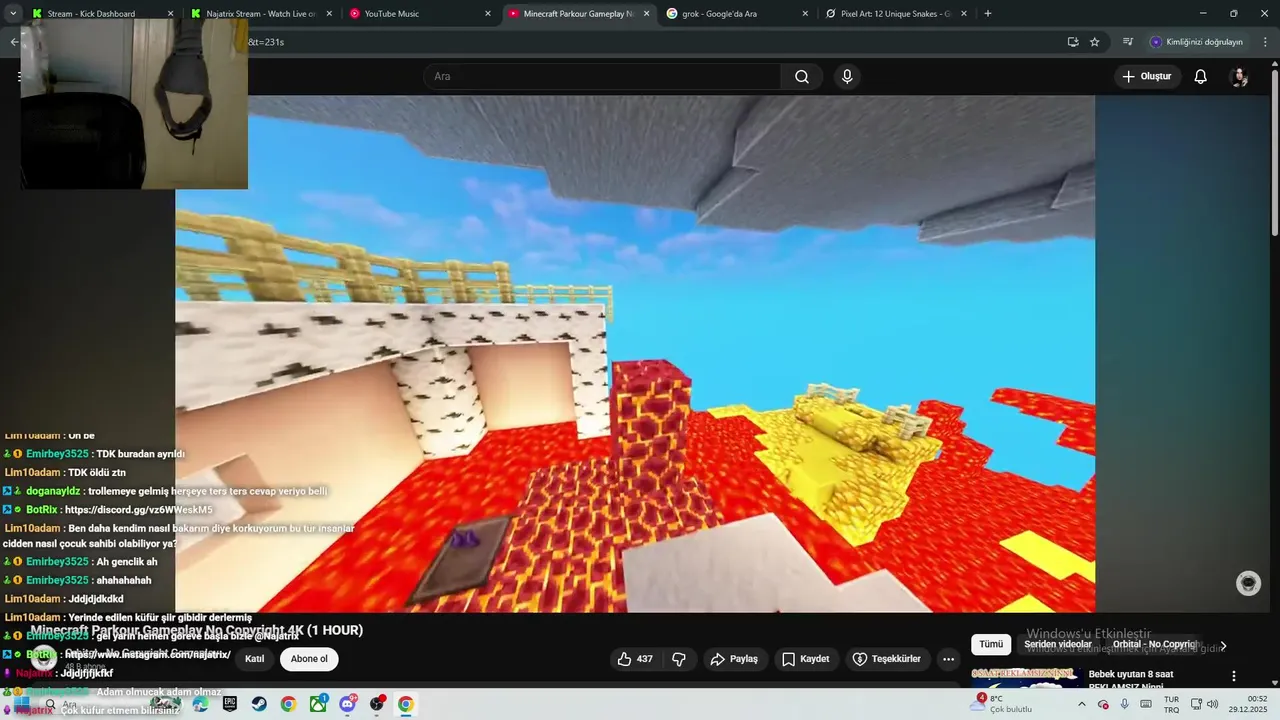Viewport: 1280px width, 720px height.
Task: Open Steam from taskbar
Action: tap(259, 704)
